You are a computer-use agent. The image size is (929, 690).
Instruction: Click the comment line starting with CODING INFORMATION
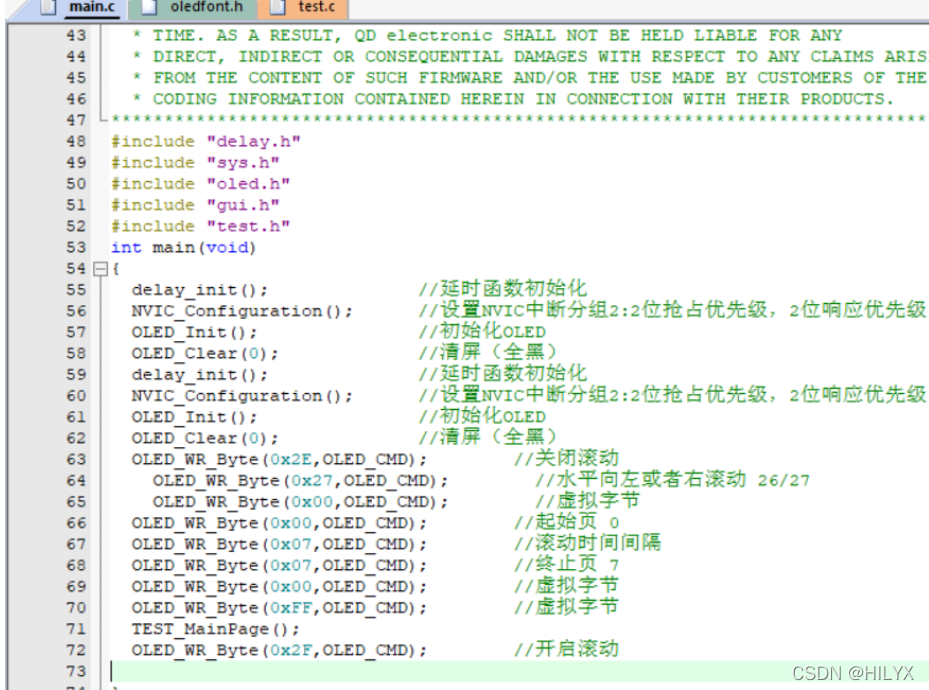coord(513,99)
